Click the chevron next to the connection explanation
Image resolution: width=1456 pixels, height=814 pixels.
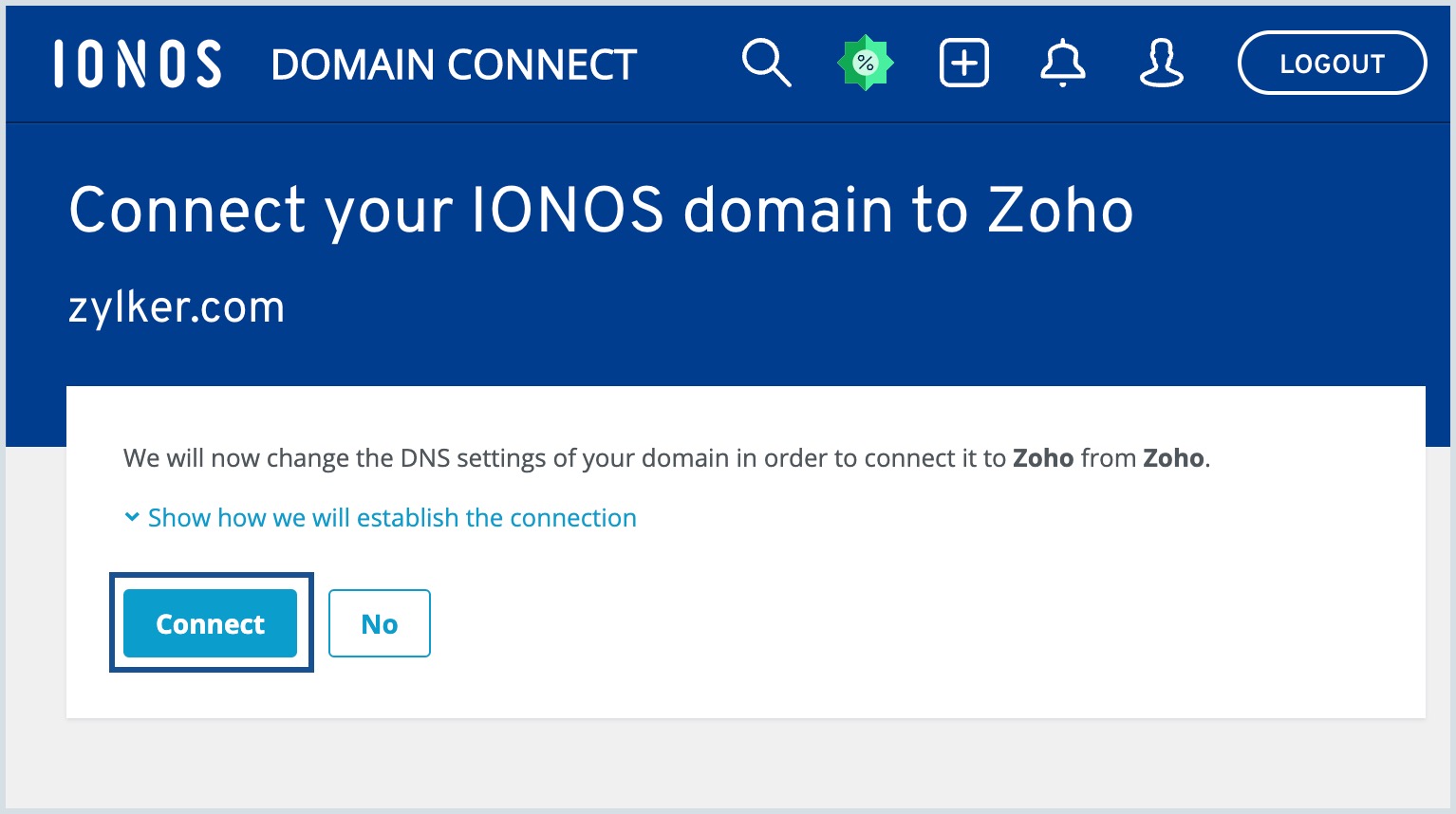(x=132, y=518)
